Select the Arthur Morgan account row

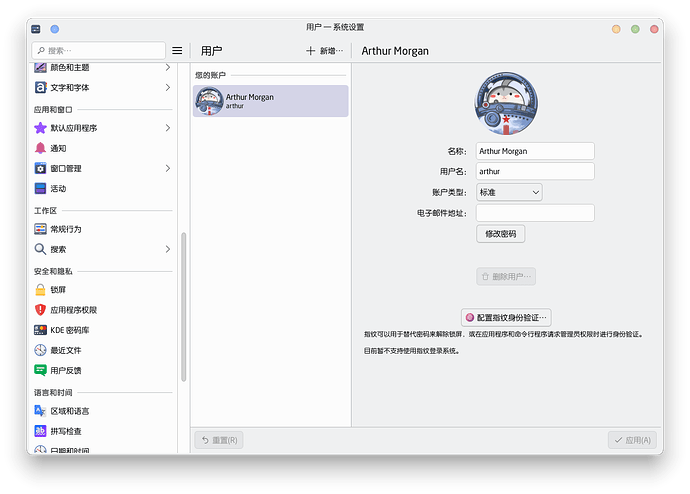pos(271,101)
